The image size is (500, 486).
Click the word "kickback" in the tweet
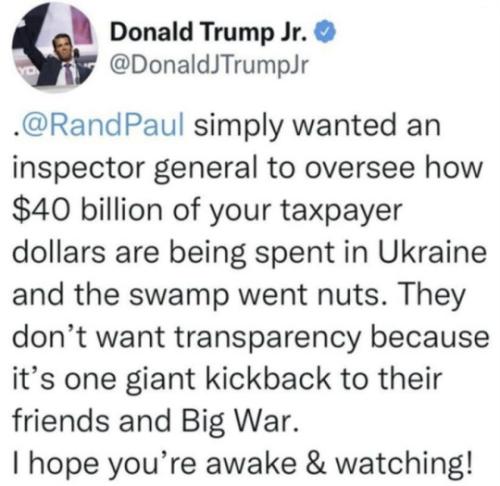coord(269,378)
